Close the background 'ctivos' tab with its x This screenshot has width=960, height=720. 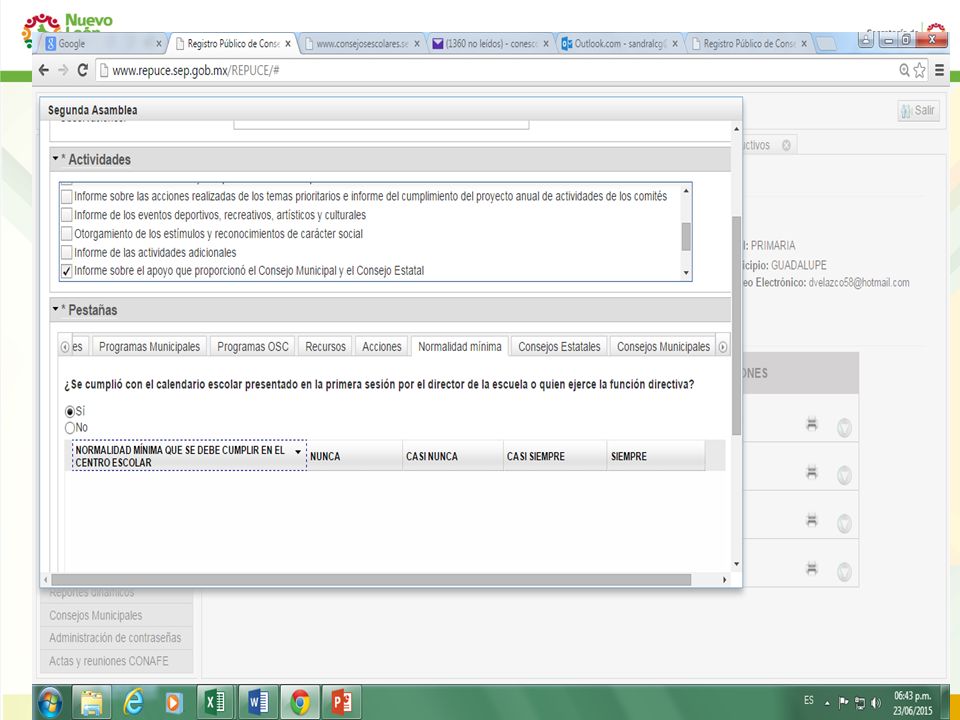(786, 145)
